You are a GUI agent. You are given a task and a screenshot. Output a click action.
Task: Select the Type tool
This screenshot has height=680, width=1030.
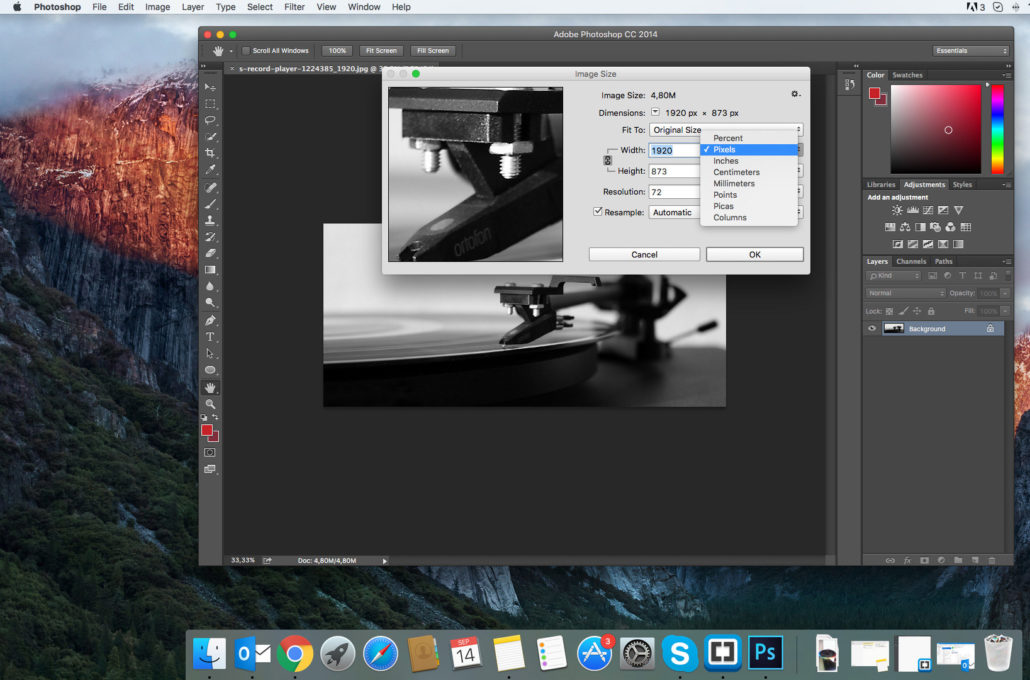tap(210, 337)
